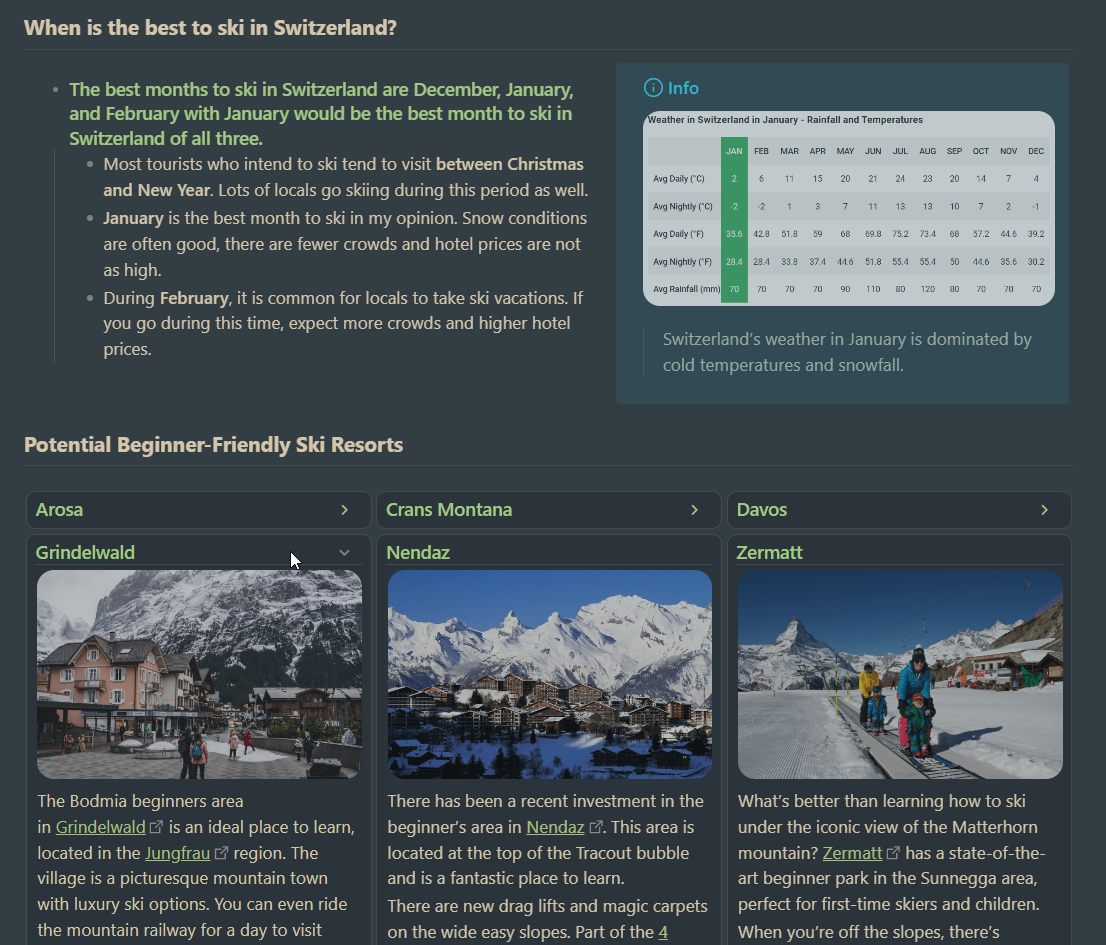
Task: Click the green 'best months to ski' bullet
Action: pos(321,114)
